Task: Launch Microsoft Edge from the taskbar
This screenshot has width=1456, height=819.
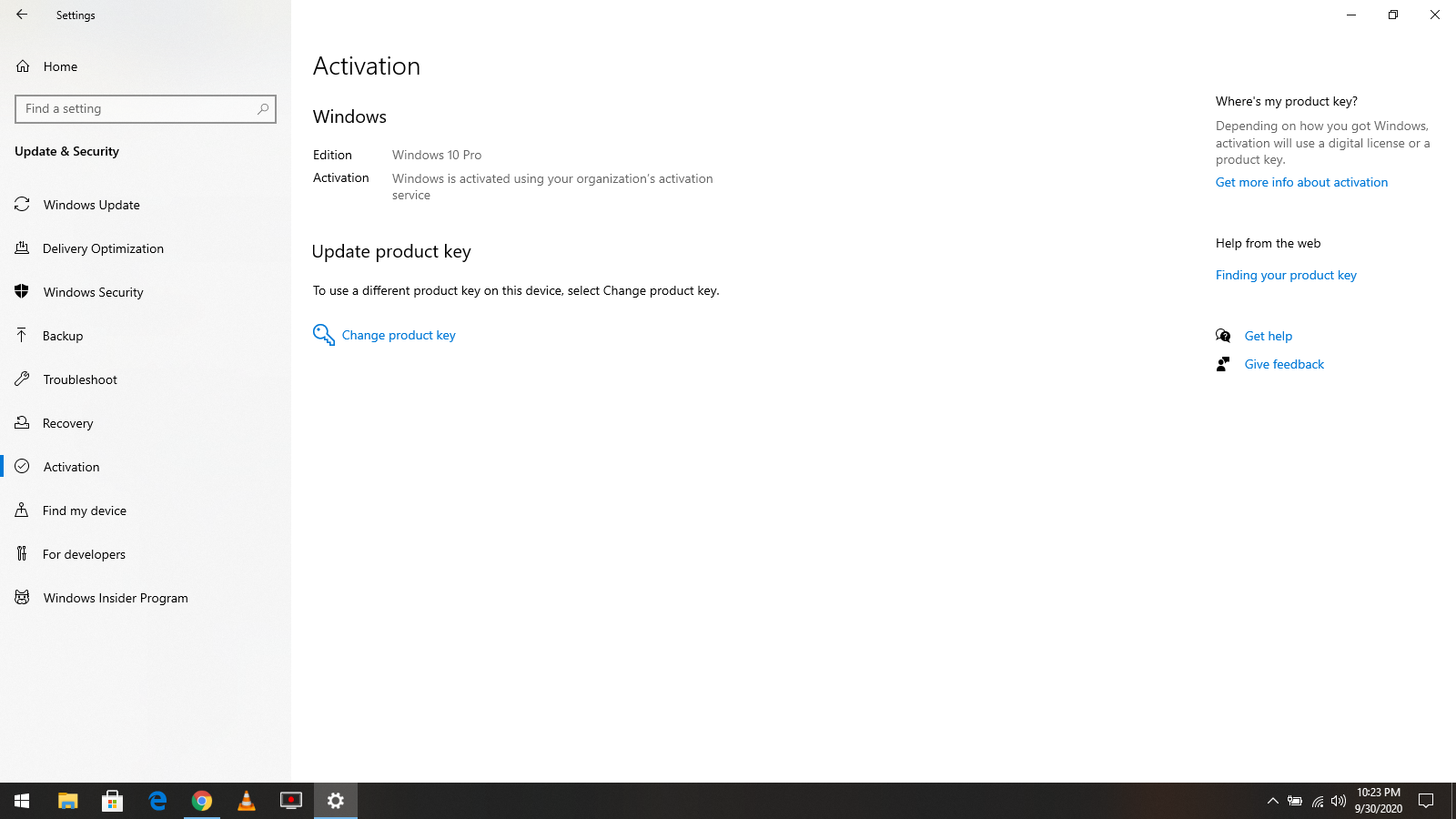Action: [x=157, y=801]
